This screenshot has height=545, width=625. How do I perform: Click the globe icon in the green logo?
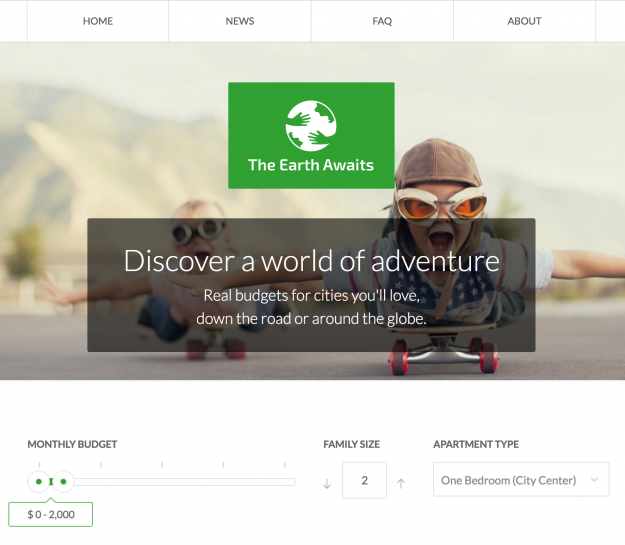click(x=310, y=125)
